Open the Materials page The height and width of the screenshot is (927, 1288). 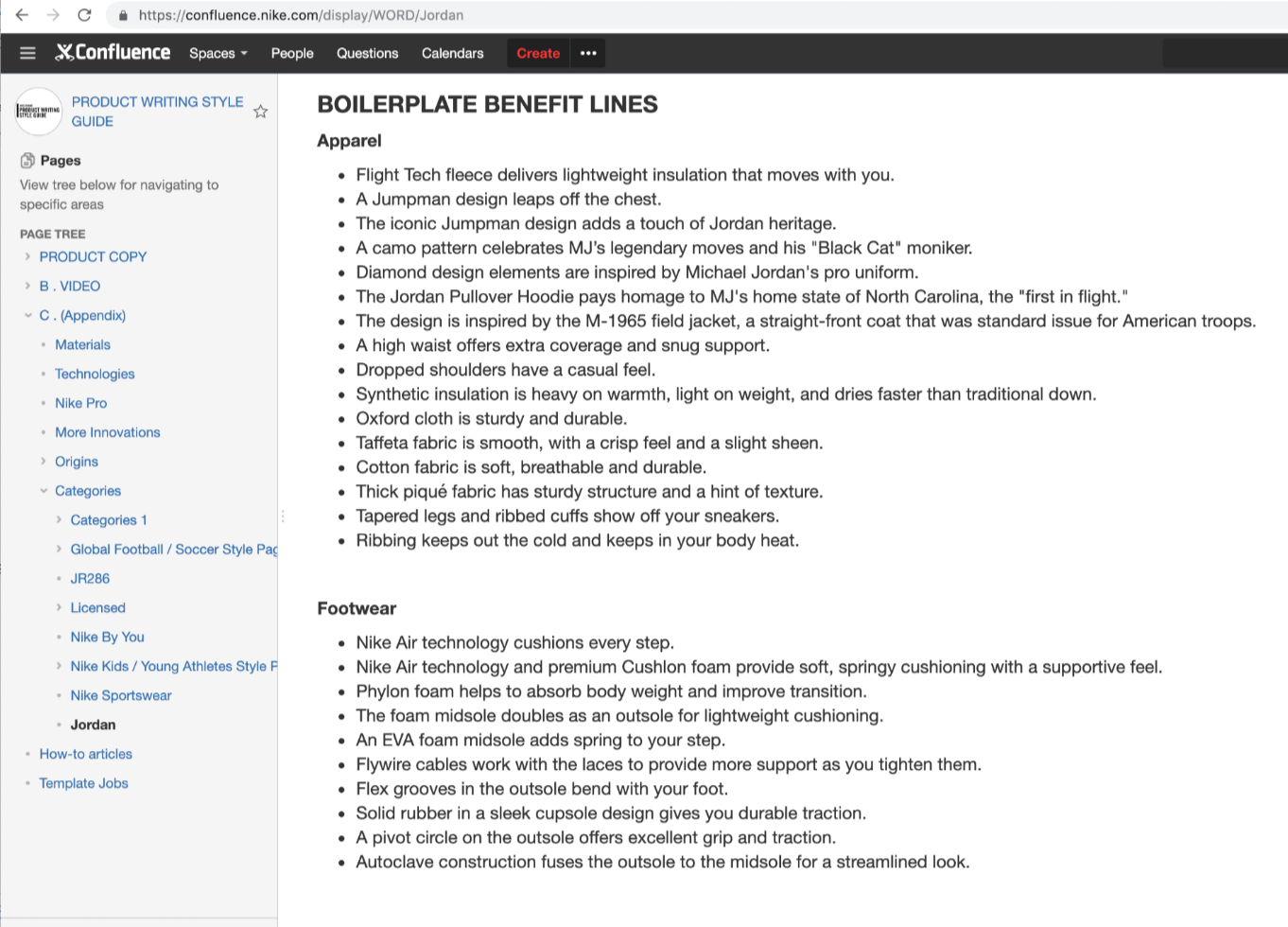click(82, 344)
